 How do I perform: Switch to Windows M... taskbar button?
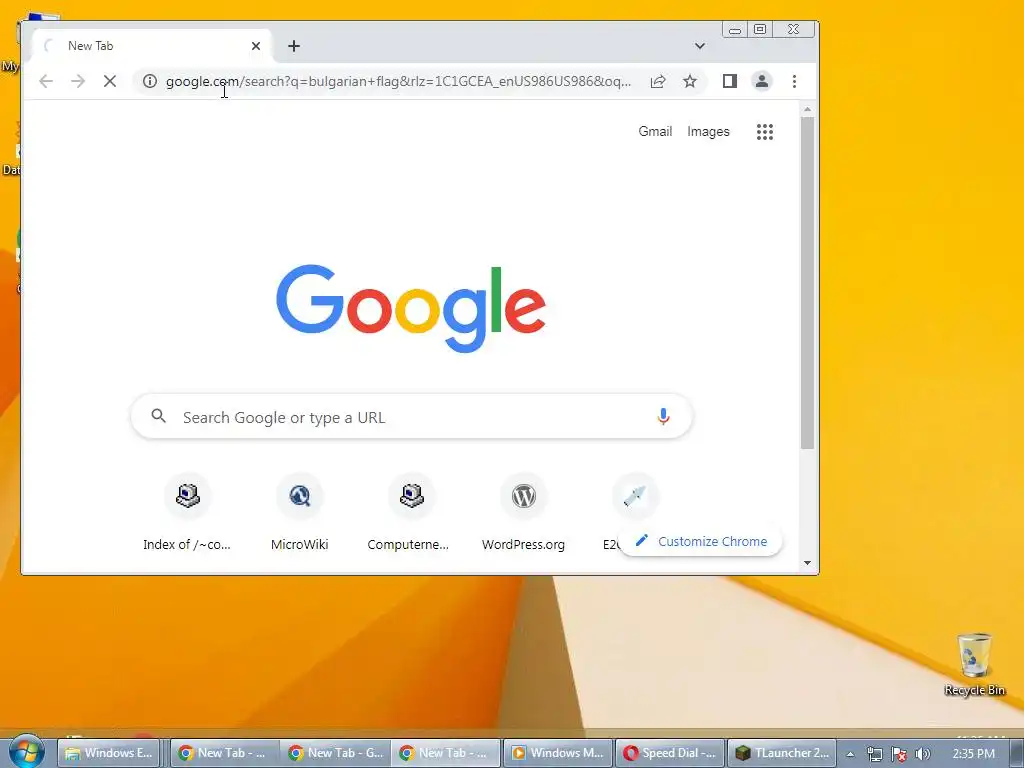pyautogui.click(x=558, y=753)
